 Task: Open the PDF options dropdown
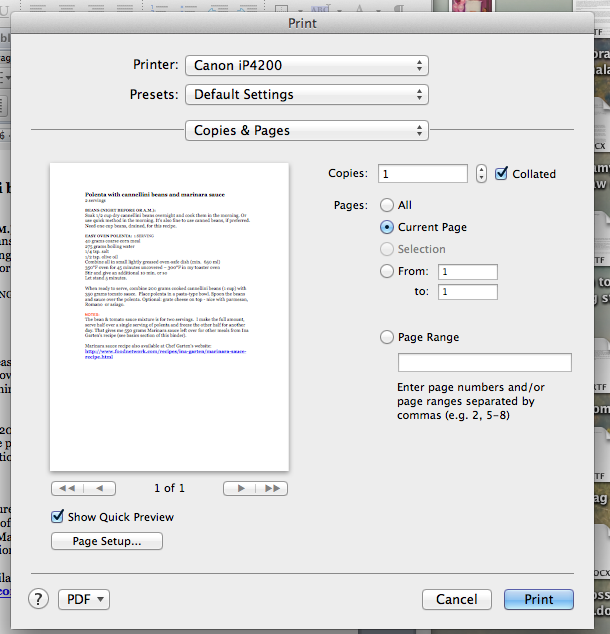click(x=85, y=599)
